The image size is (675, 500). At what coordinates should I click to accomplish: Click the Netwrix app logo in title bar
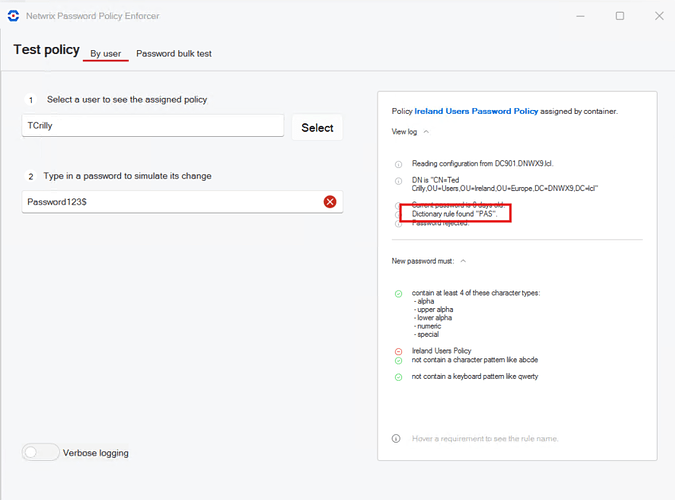pyautogui.click(x=13, y=16)
